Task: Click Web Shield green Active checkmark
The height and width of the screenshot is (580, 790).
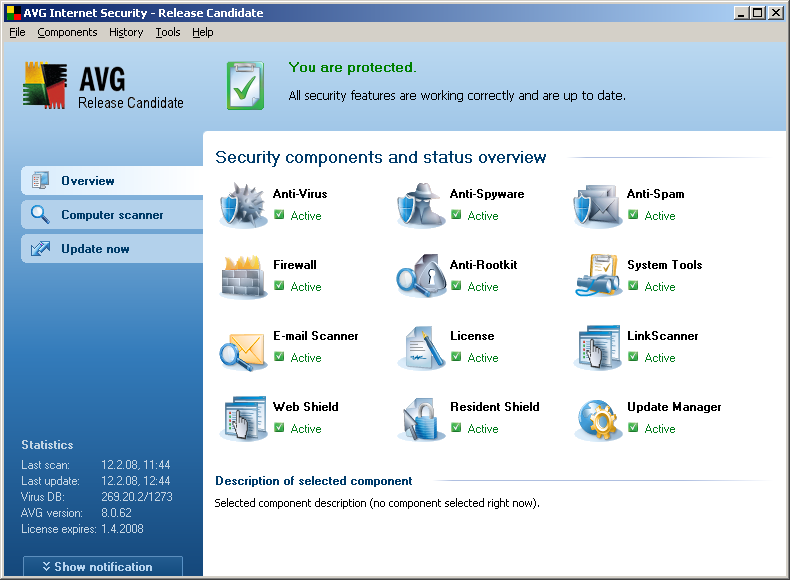Action: tap(279, 428)
